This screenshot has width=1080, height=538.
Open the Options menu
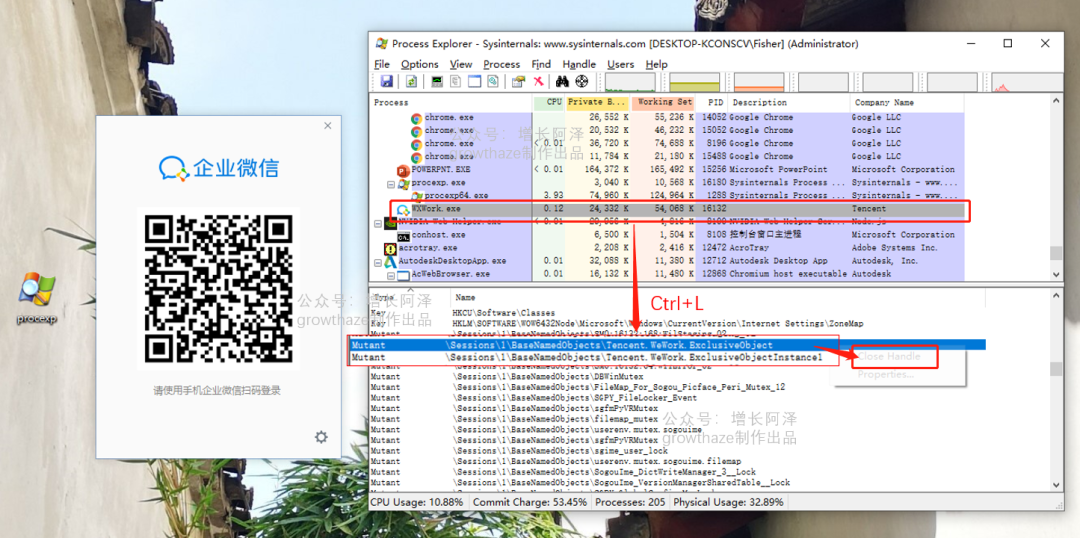[x=419, y=64]
